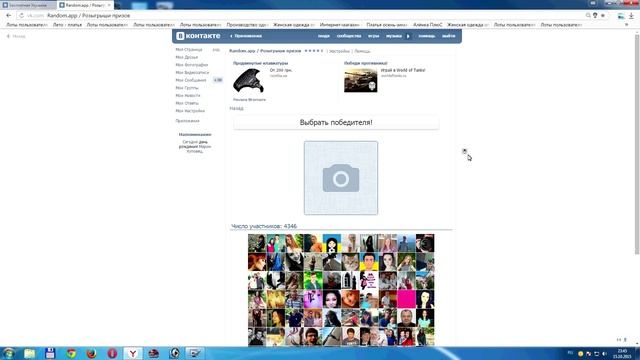Screen dimensions: 640x360
Task: Open the browser downloads arrow icon
Action: click(x=631, y=16)
